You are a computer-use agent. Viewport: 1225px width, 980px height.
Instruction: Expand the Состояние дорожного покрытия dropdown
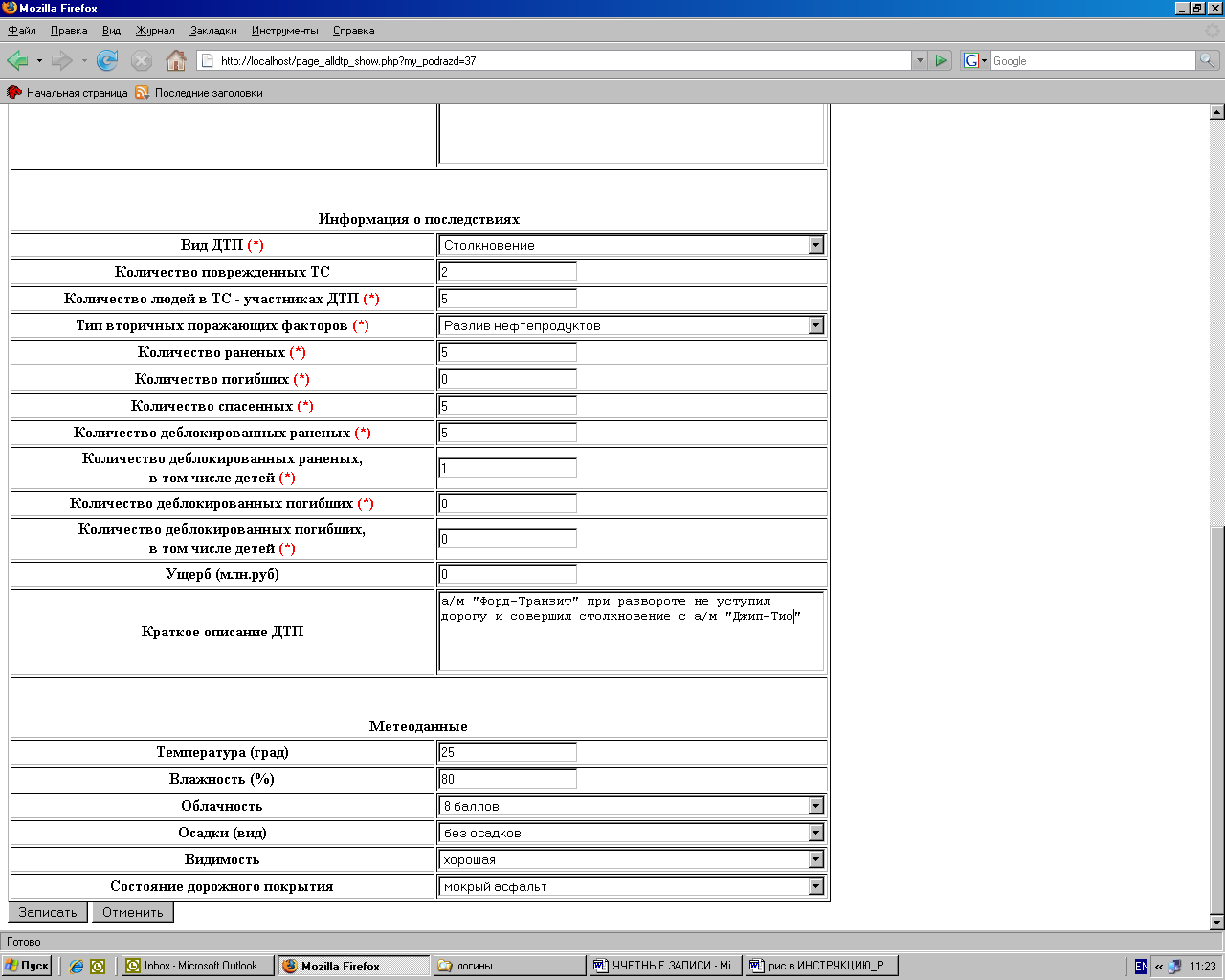[x=815, y=886]
